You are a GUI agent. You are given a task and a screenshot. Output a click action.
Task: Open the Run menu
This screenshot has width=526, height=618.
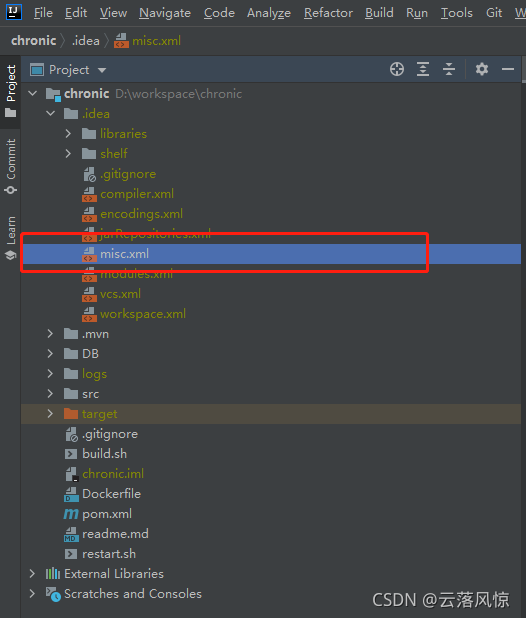417,13
